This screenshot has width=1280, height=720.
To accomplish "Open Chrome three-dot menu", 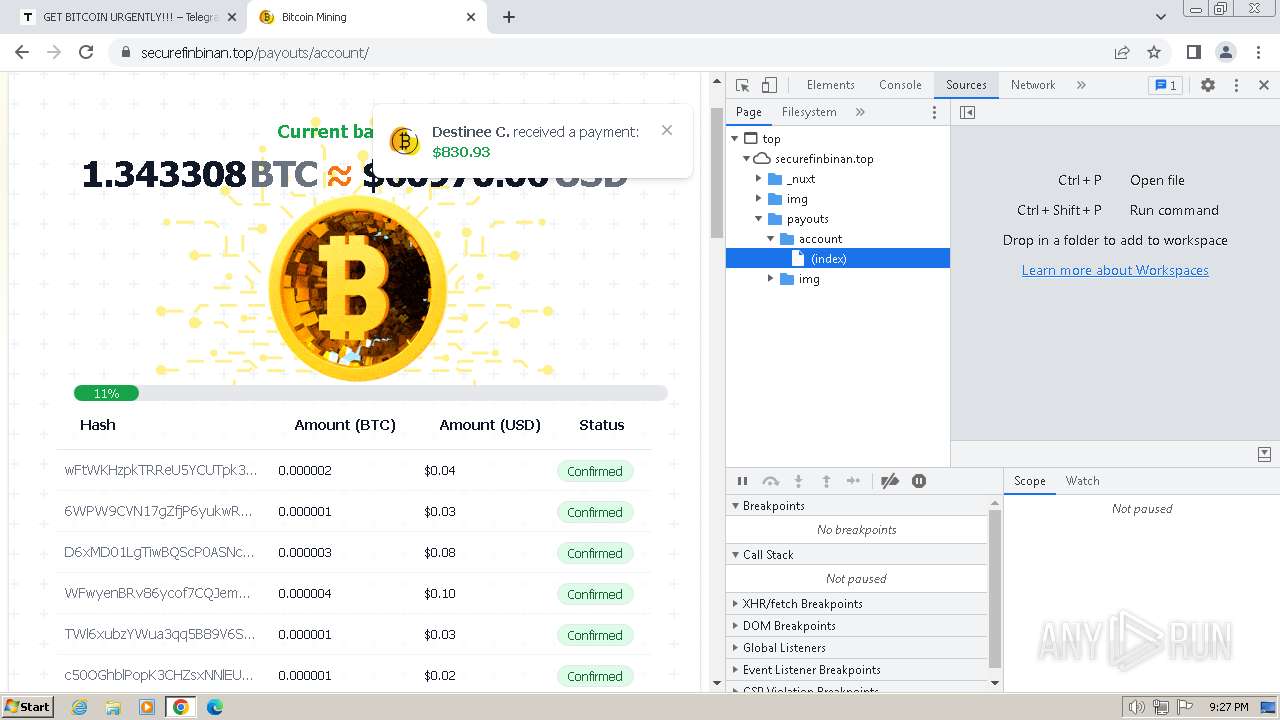I will click(x=1257, y=52).
